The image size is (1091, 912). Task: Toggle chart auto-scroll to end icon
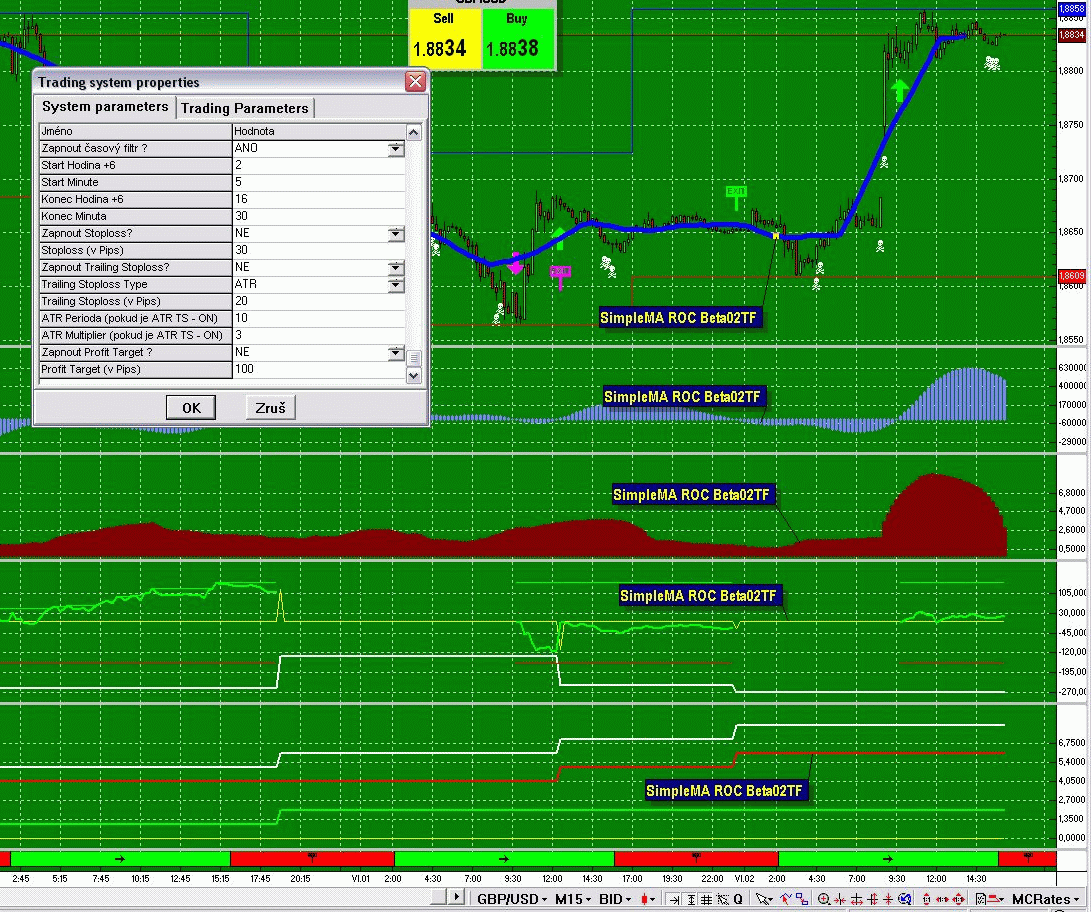point(674,899)
